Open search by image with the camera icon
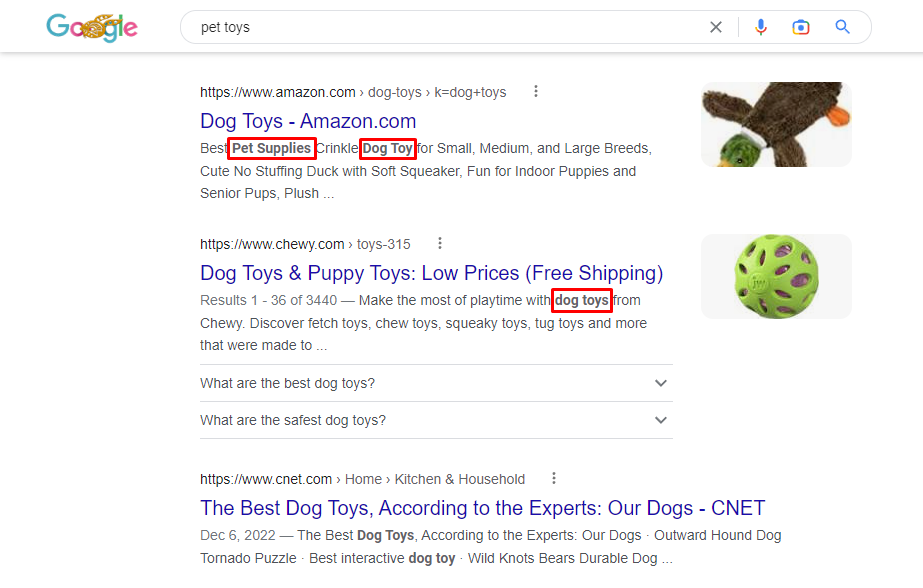This screenshot has height=588, width=923. (801, 27)
